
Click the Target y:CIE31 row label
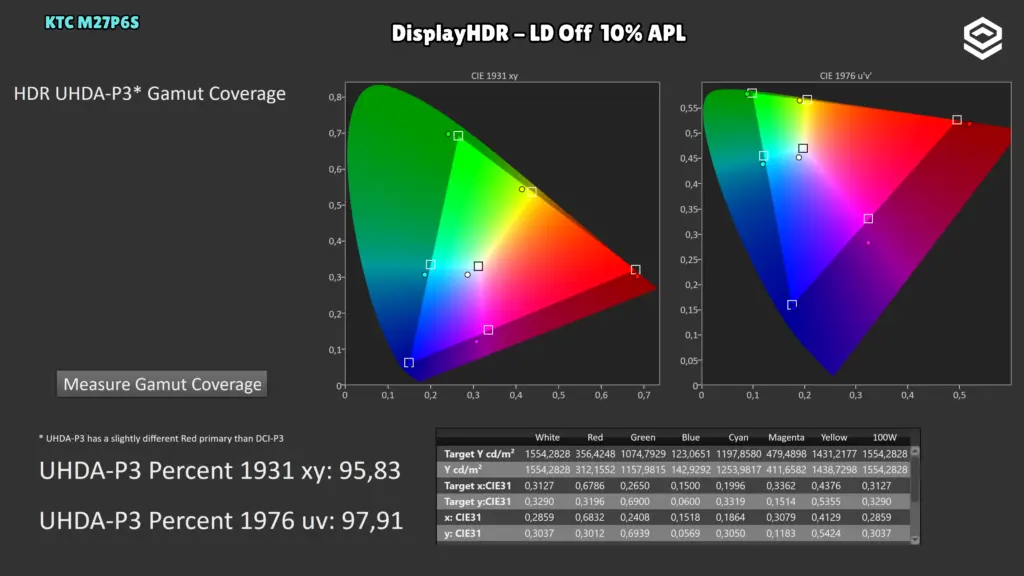click(x=477, y=502)
